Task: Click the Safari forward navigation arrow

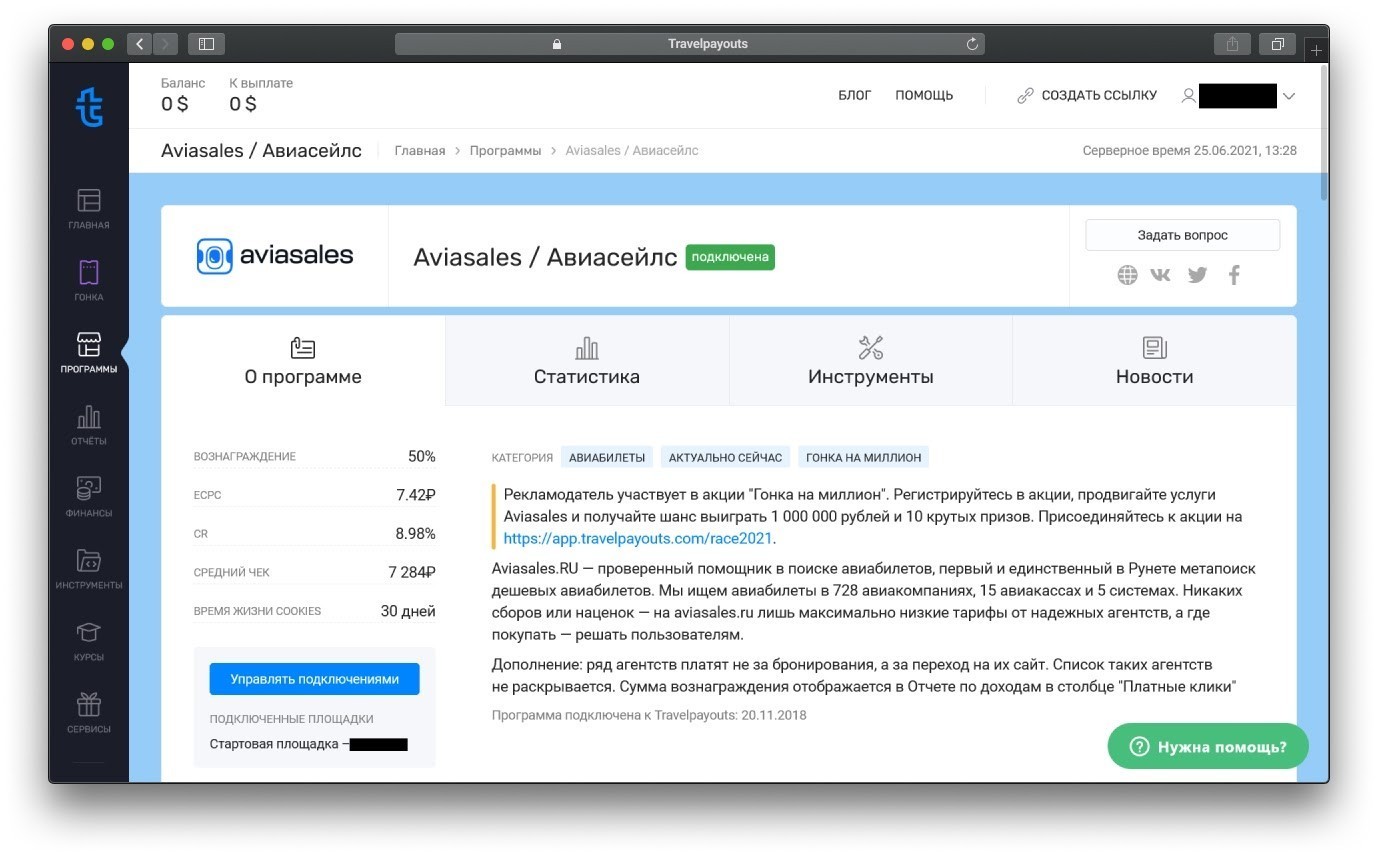Action: click(165, 44)
